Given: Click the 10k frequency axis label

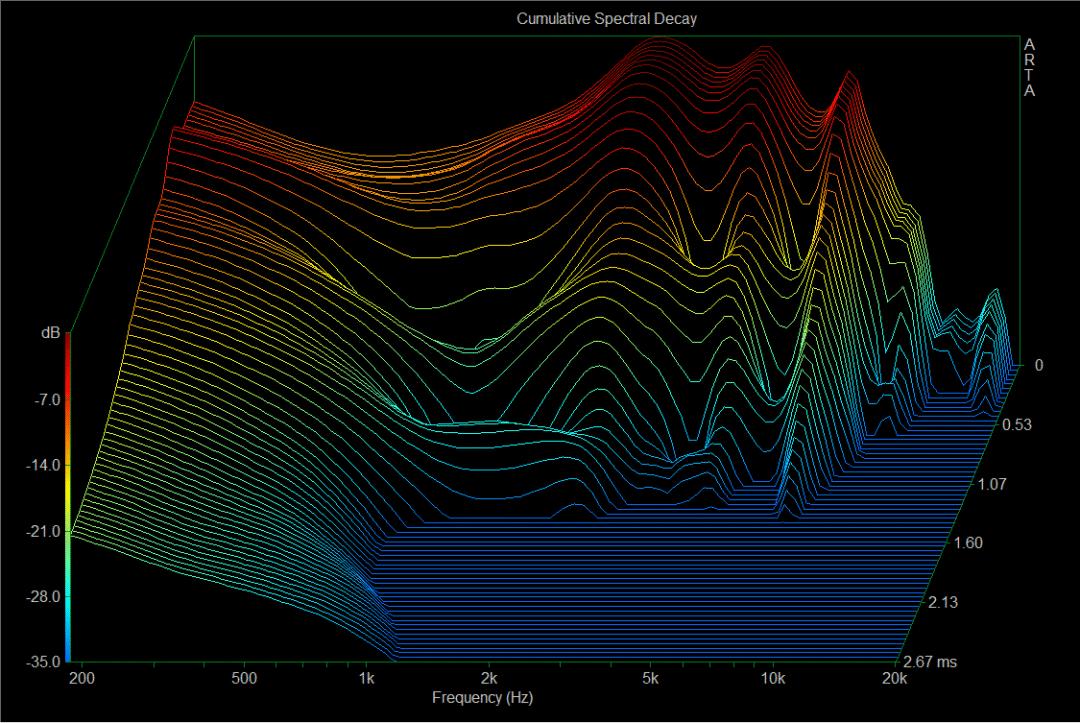Looking at the screenshot, I should [x=773, y=679].
